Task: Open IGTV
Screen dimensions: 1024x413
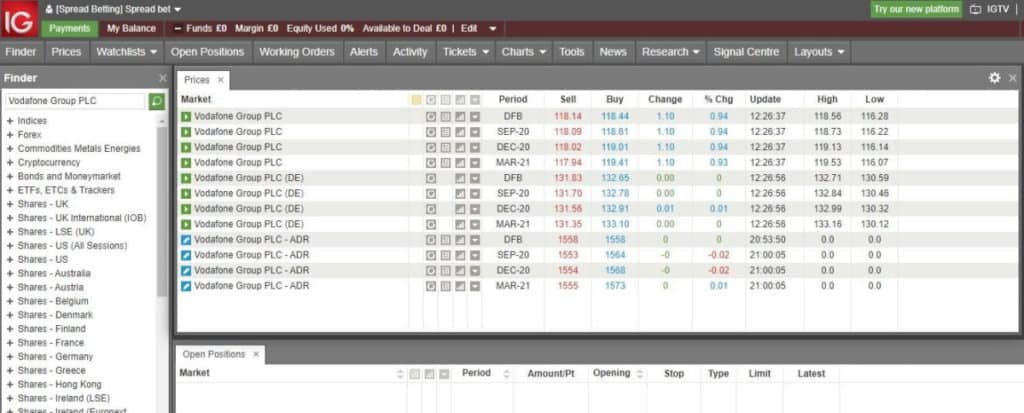Action: 988,9
